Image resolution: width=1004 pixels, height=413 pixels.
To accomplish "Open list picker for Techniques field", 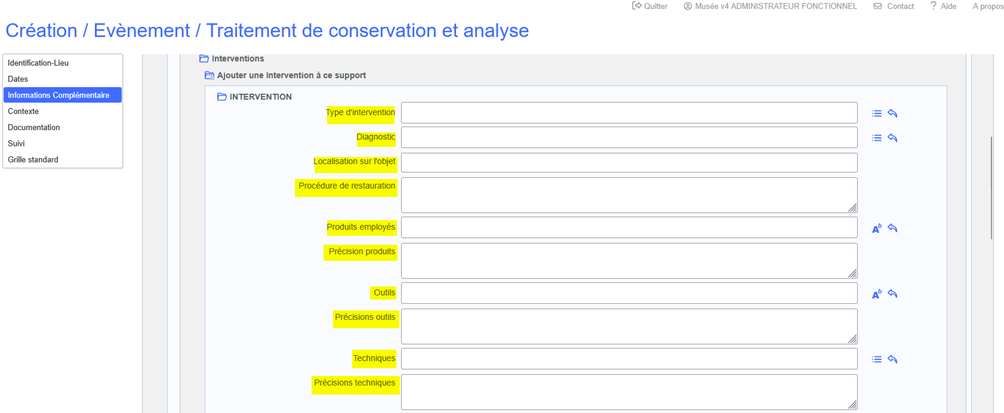I will 877,359.
